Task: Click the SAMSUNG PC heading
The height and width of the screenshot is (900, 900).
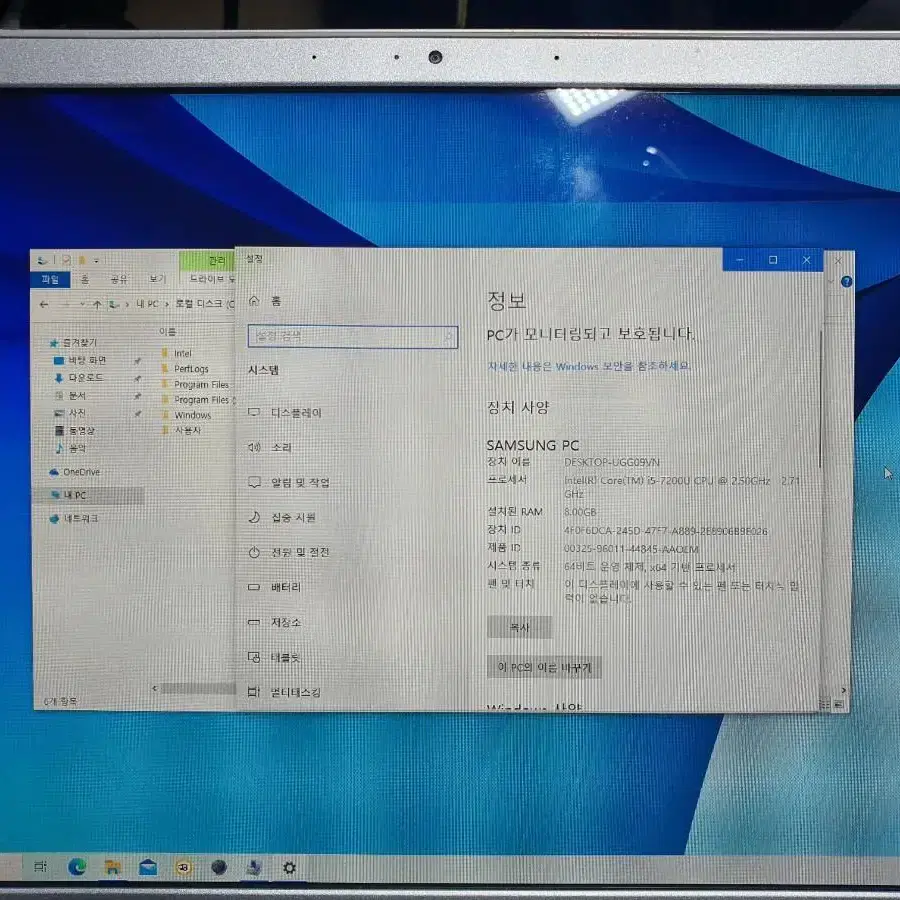Action: coord(532,445)
